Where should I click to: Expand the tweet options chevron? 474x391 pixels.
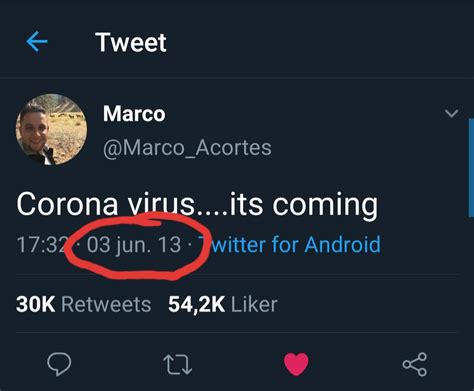pos(451,113)
